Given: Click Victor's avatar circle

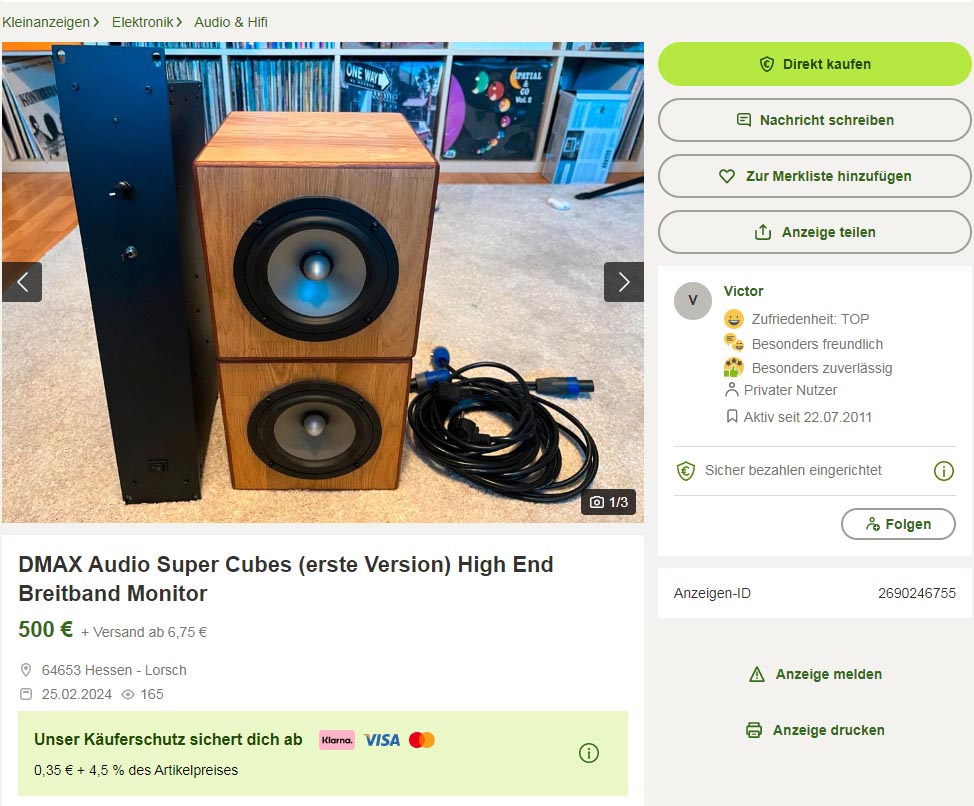Looking at the screenshot, I should click(693, 301).
